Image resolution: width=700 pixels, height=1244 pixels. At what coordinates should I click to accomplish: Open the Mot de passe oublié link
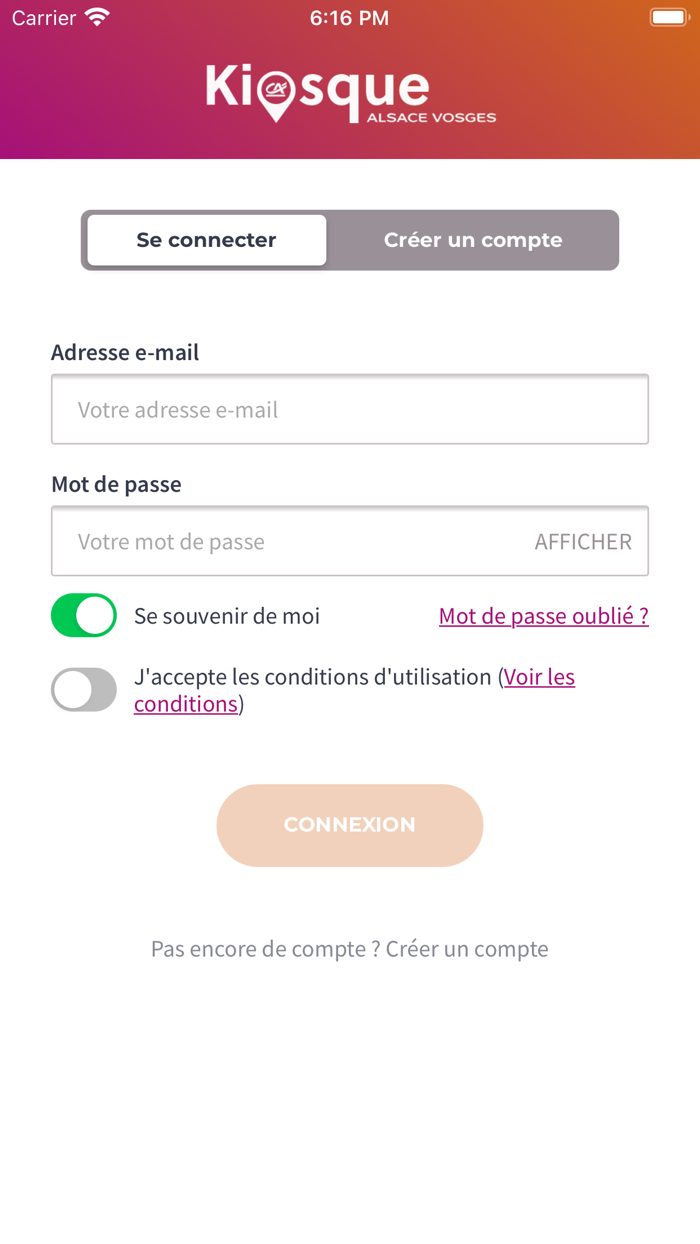[x=543, y=616]
